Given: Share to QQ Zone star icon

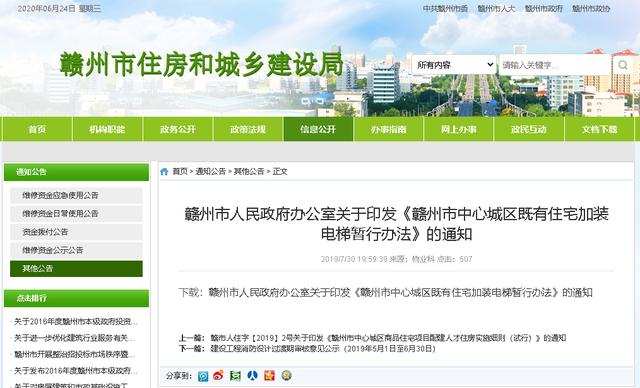Looking at the screenshot, I should [x=269, y=376].
